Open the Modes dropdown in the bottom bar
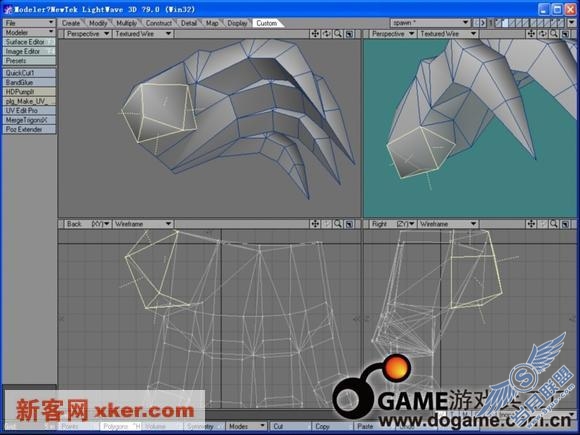Screen dimensions: 580x435 [246, 426]
